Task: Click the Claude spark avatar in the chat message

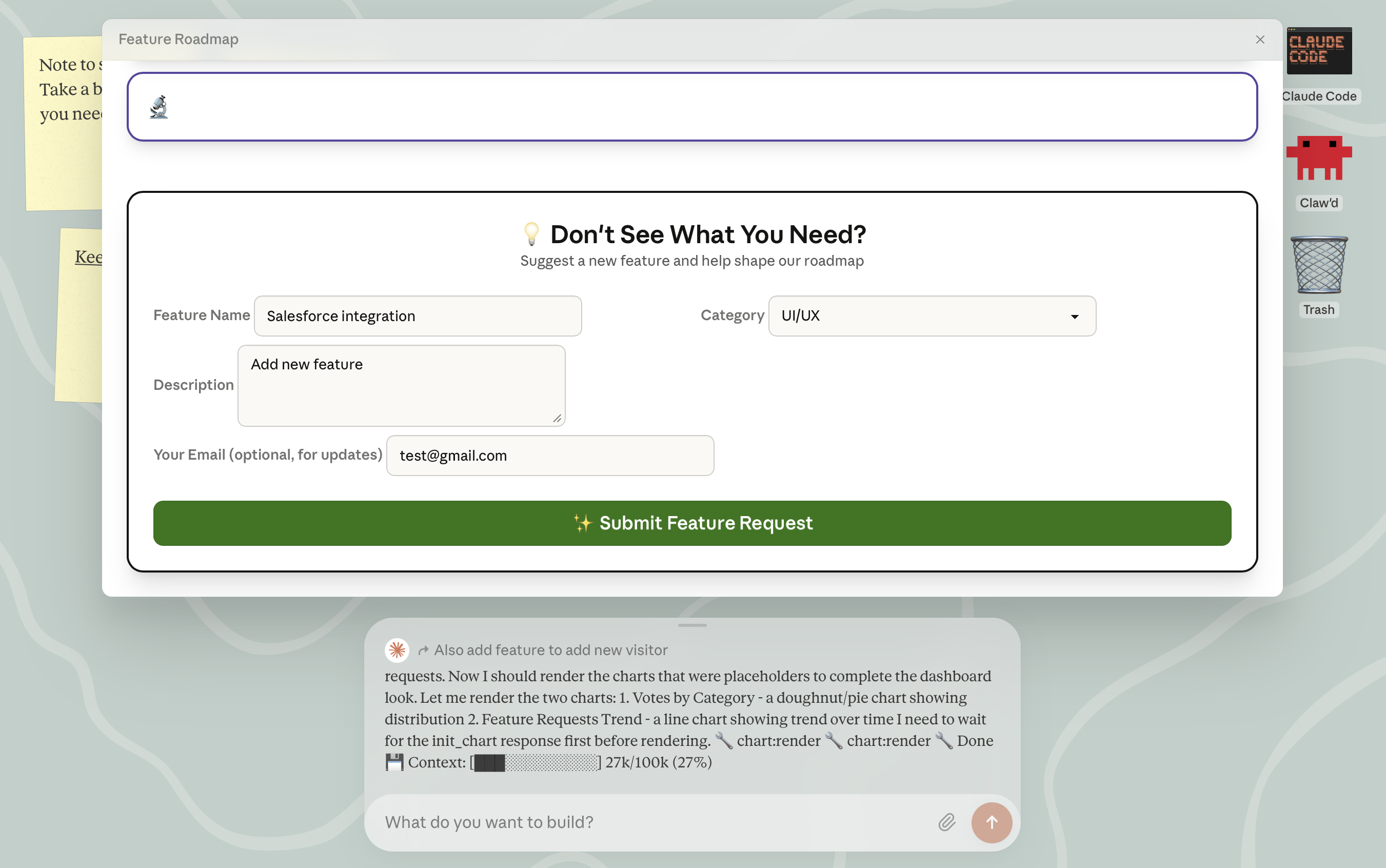Action: tap(397, 650)
